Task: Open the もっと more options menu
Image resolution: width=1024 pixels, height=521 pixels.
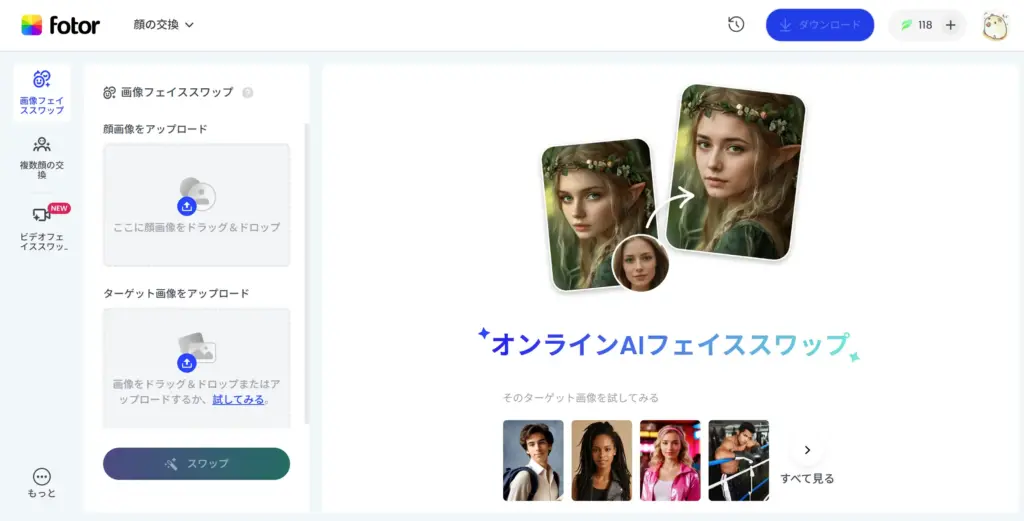Action: pos(42,483)
